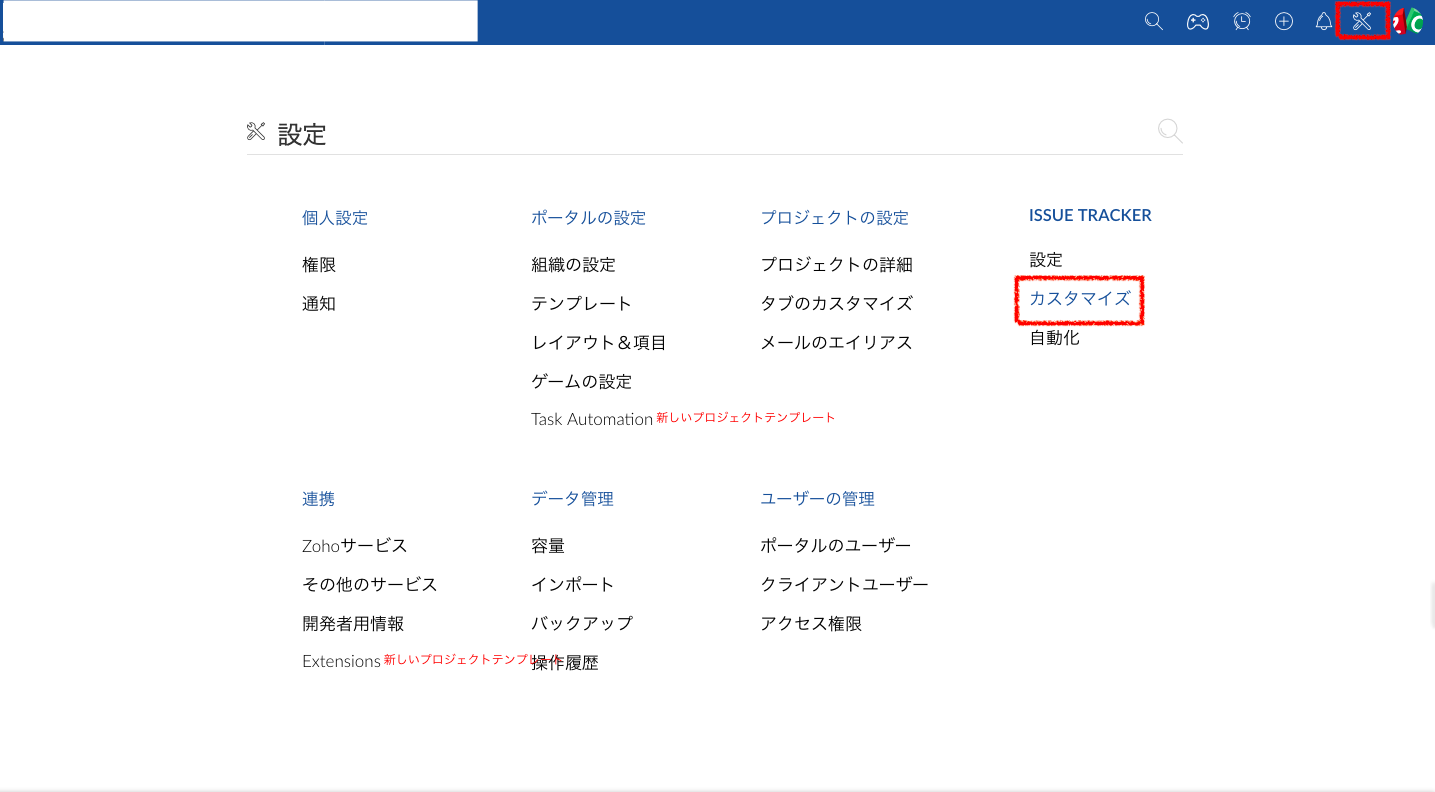Open テンプレート under portal settings
This screenshot has height=792, width=1435.
(581, 304)
